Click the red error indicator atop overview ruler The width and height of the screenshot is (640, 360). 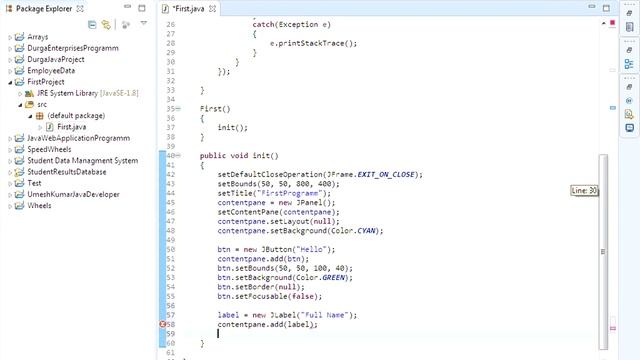coord(613,23)
